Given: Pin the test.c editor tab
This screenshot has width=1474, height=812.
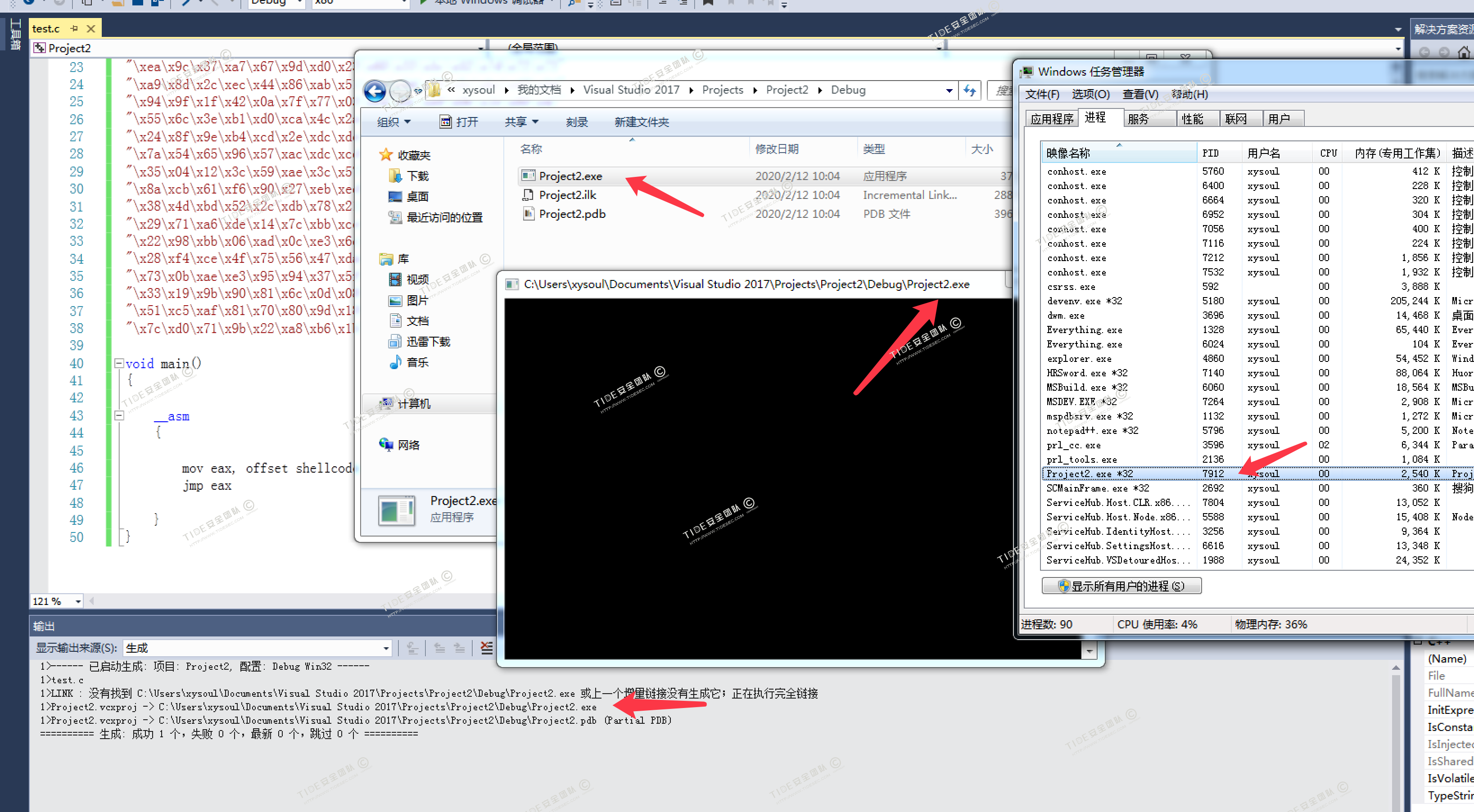Looking at the screenshot, I should pos(74,28).
